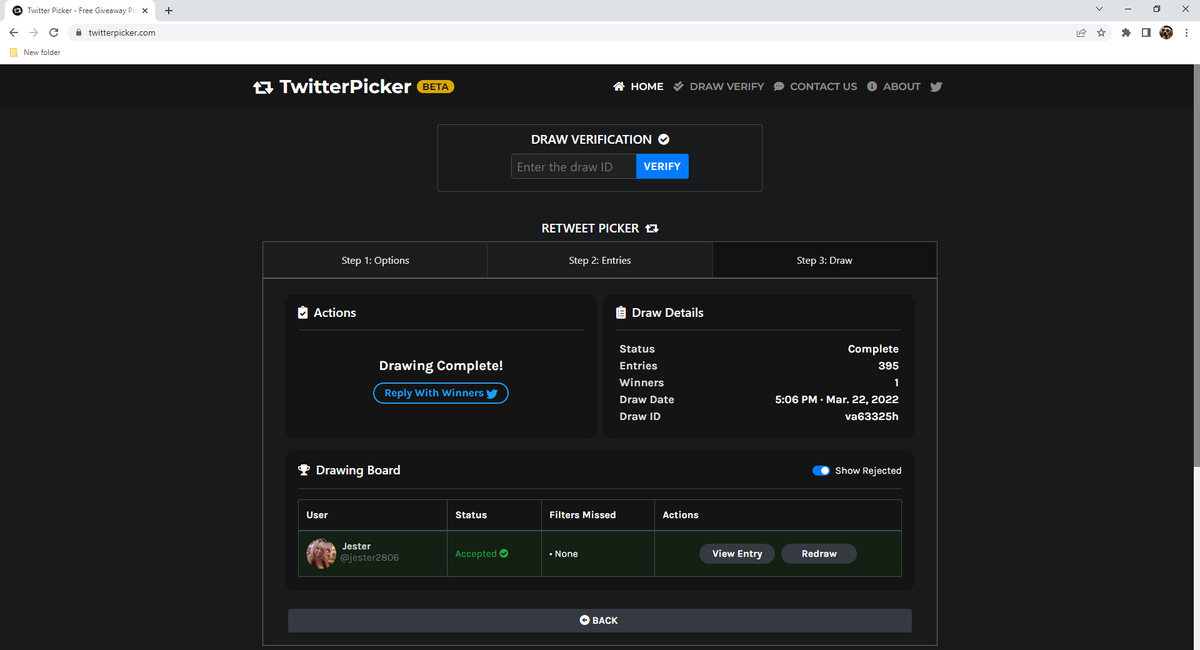Screen dimensions: 1200x650
Task: Click Reply With Winners button
Action: (441, 393)
